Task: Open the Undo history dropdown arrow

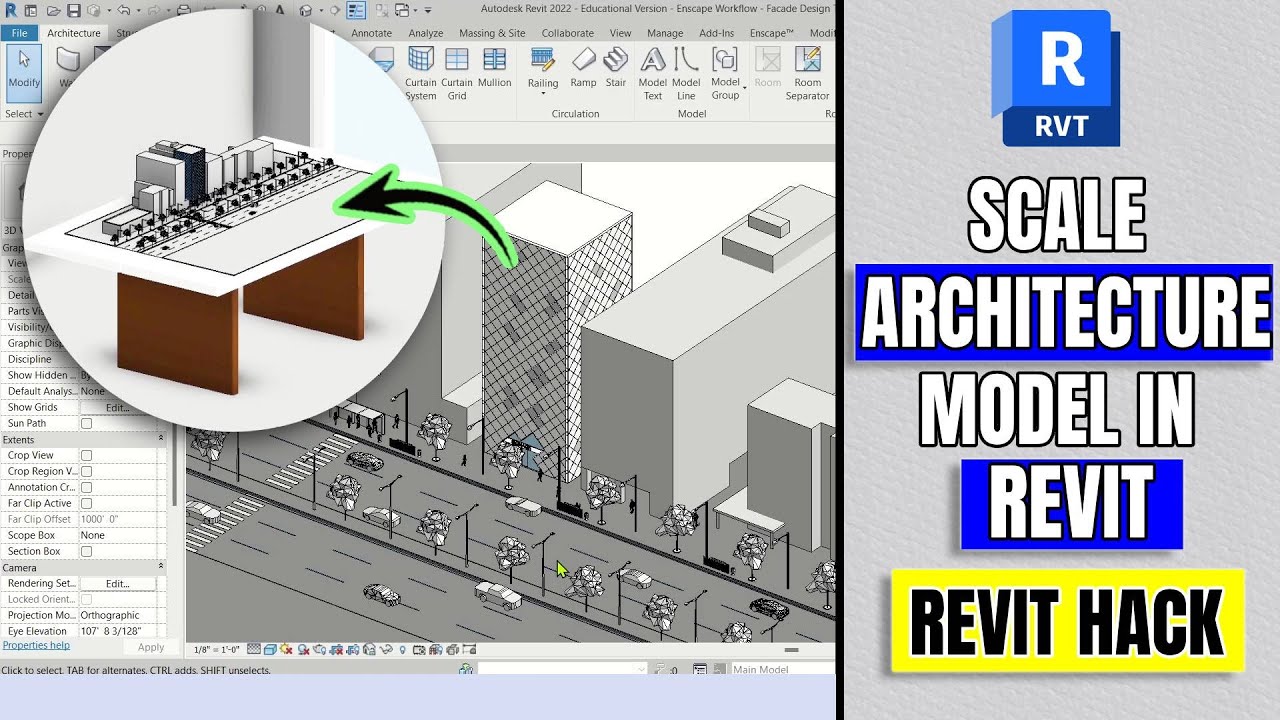Action: (x=139, y=10)
